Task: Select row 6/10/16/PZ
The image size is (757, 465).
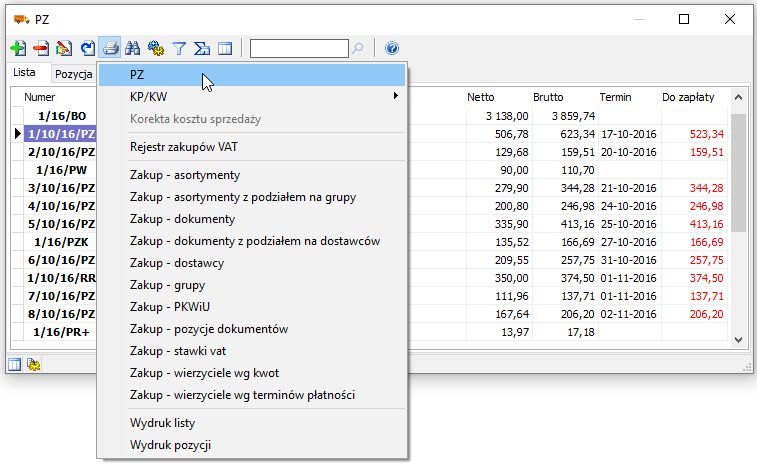Action: 61,260
